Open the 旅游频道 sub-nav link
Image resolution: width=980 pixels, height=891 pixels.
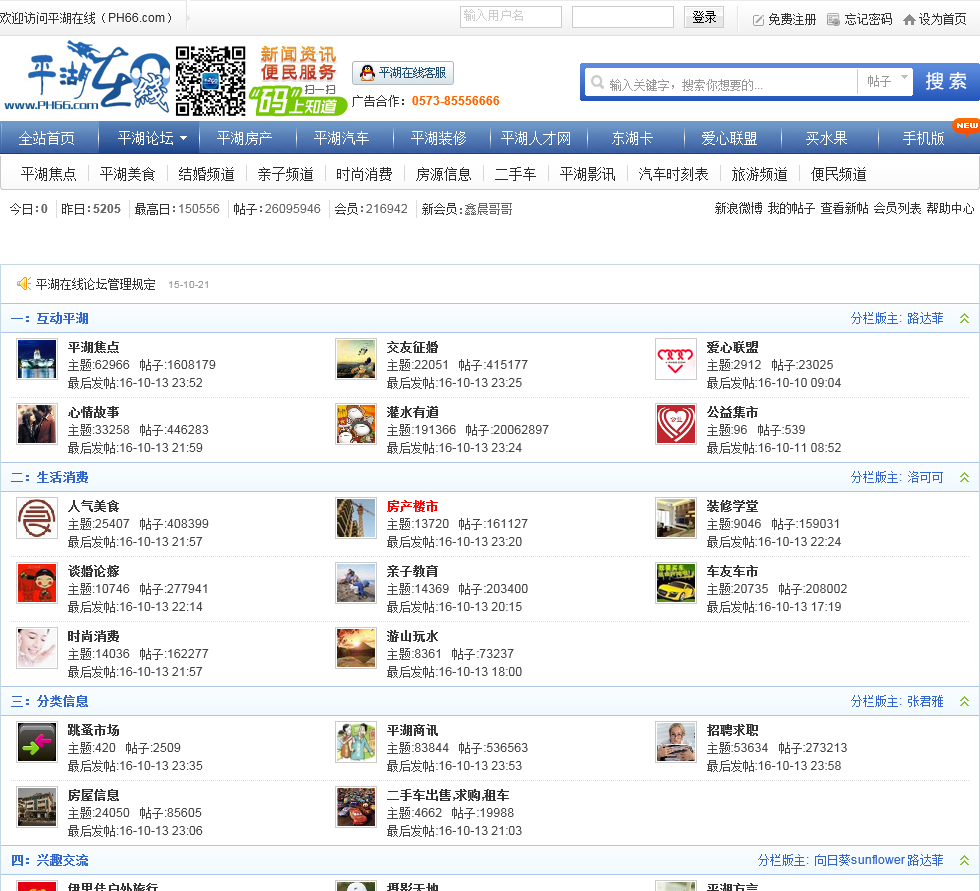click(x=759, y=174)
